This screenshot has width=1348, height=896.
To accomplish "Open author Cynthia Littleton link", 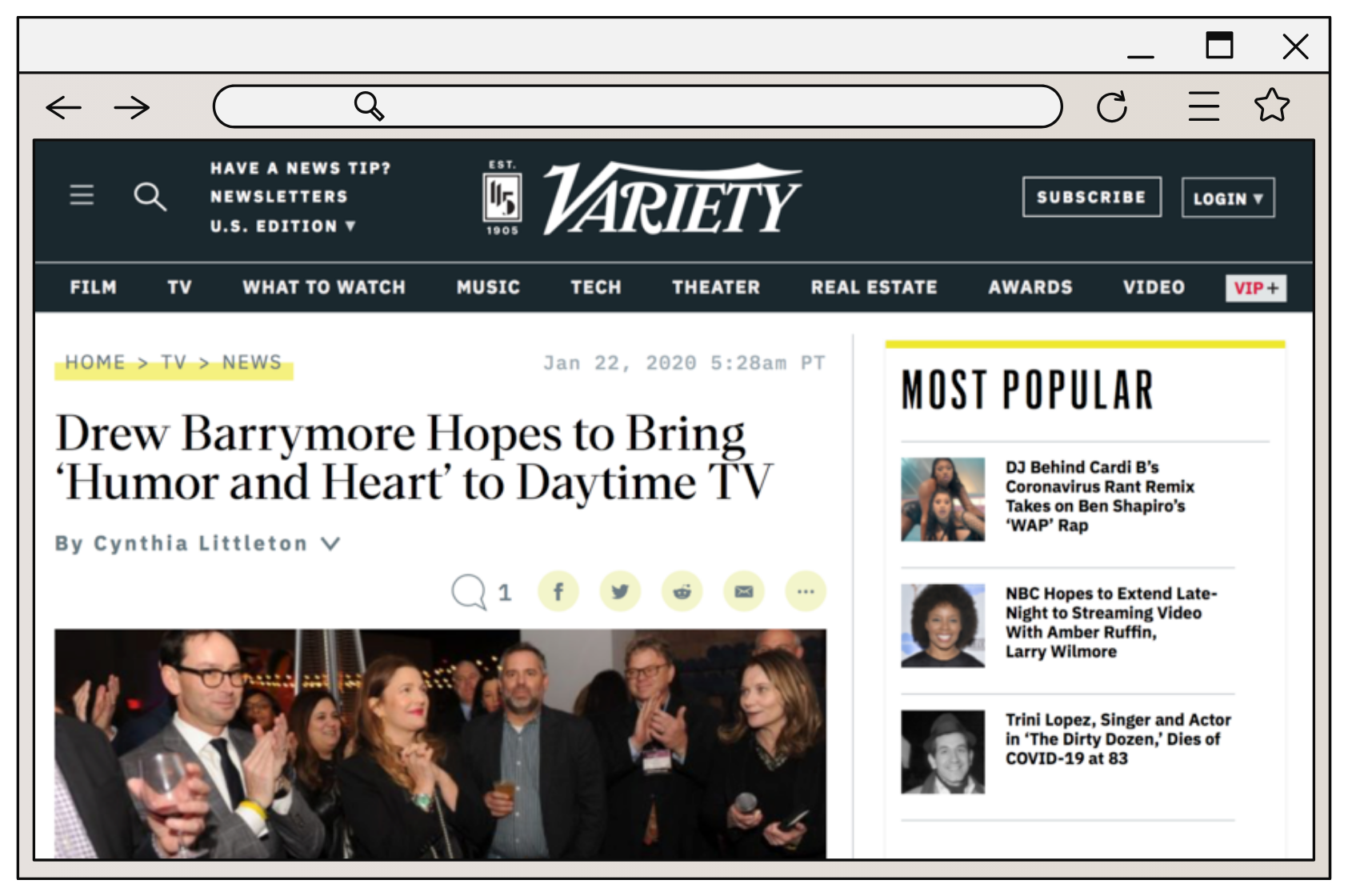I will tap(201, 544).
